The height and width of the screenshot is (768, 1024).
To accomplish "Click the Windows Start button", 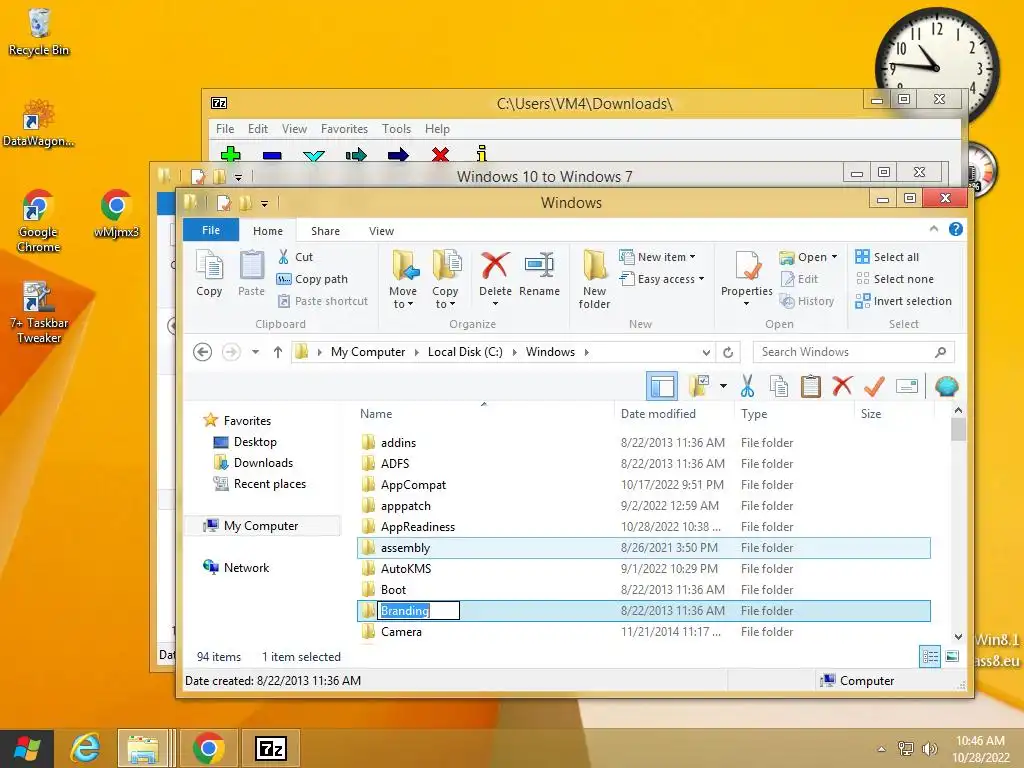I will (27, 748).
